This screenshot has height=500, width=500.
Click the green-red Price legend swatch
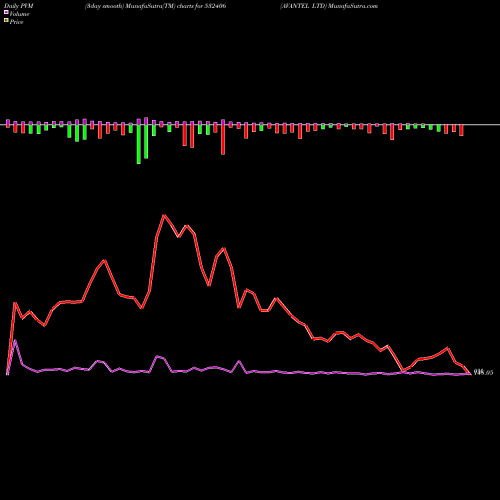pos(6,21)
